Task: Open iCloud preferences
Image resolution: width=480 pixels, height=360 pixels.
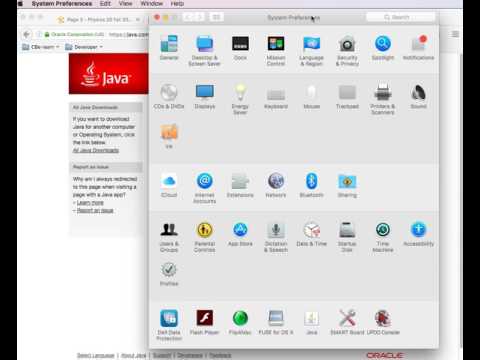Action: (x=169, y=185)
